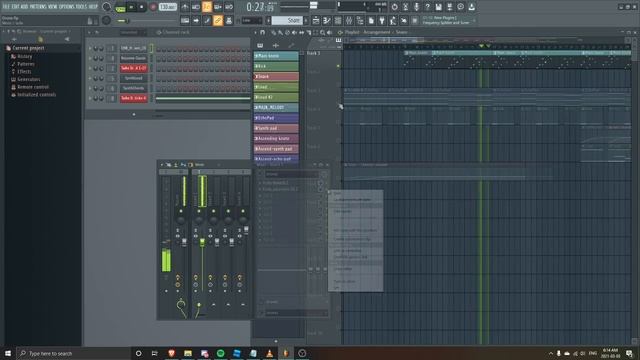Expand Initialized controls folder in browser
The height and width of the screenshot is (360, 640).
[36, 95]
